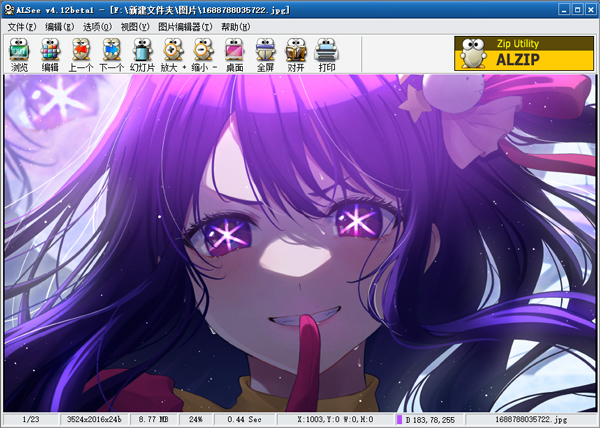Open the Edit (编辑) toolbar tool
The width and height of the screenshot is (600, 428).
(50, 53)
